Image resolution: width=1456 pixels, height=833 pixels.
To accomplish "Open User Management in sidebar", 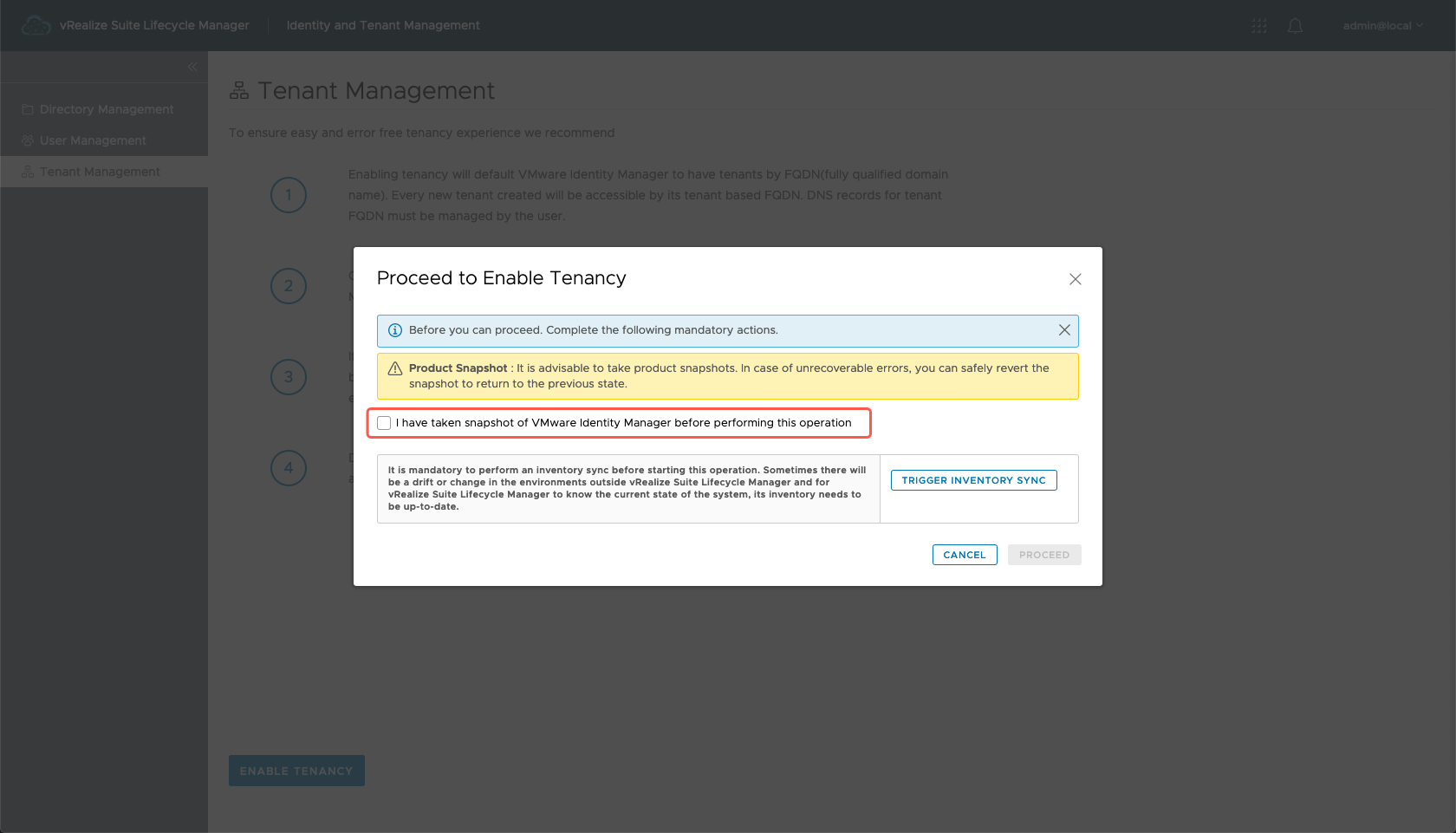I will [93, 140].
